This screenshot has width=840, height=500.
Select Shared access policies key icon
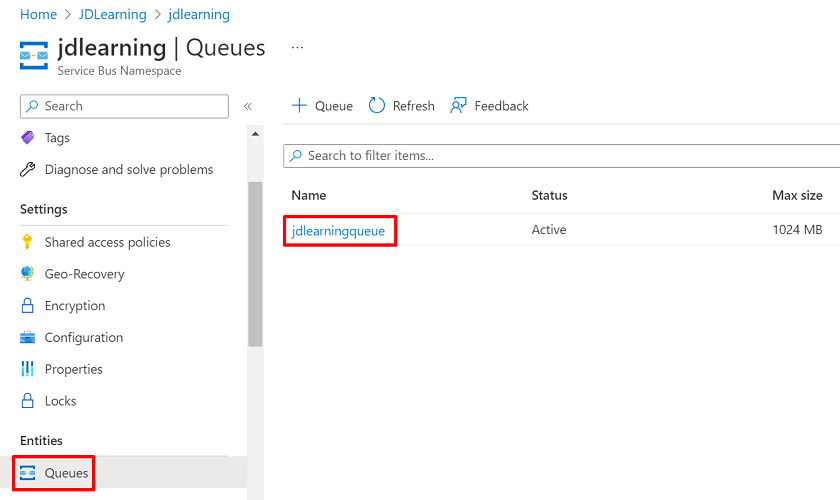click(27, 242)
